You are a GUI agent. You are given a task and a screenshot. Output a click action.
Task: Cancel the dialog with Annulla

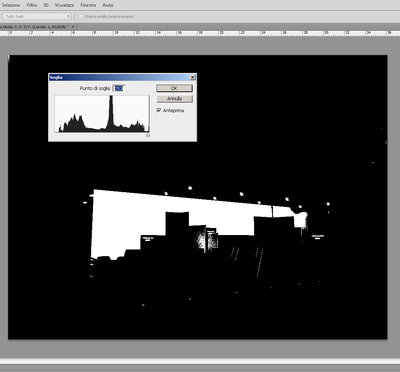click(174, 99)
